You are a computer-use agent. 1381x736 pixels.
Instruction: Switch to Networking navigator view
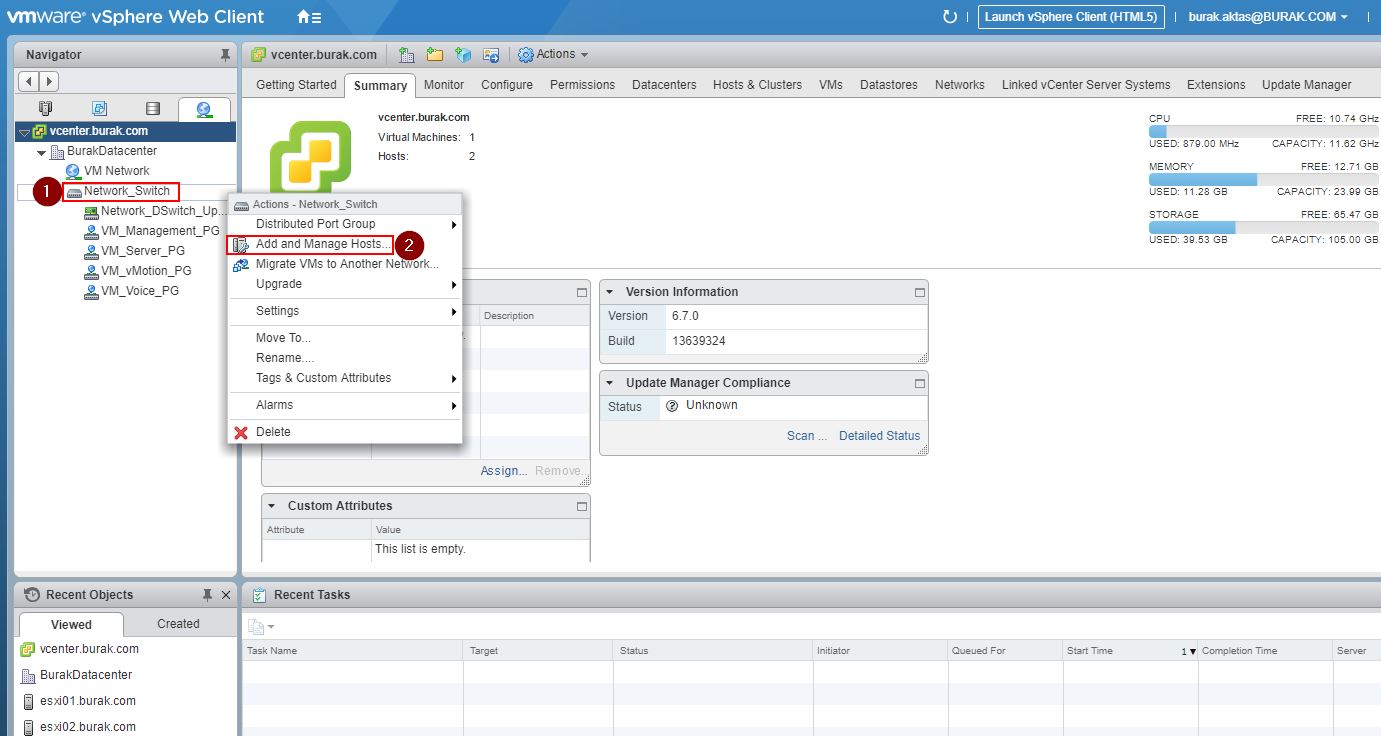204,109
